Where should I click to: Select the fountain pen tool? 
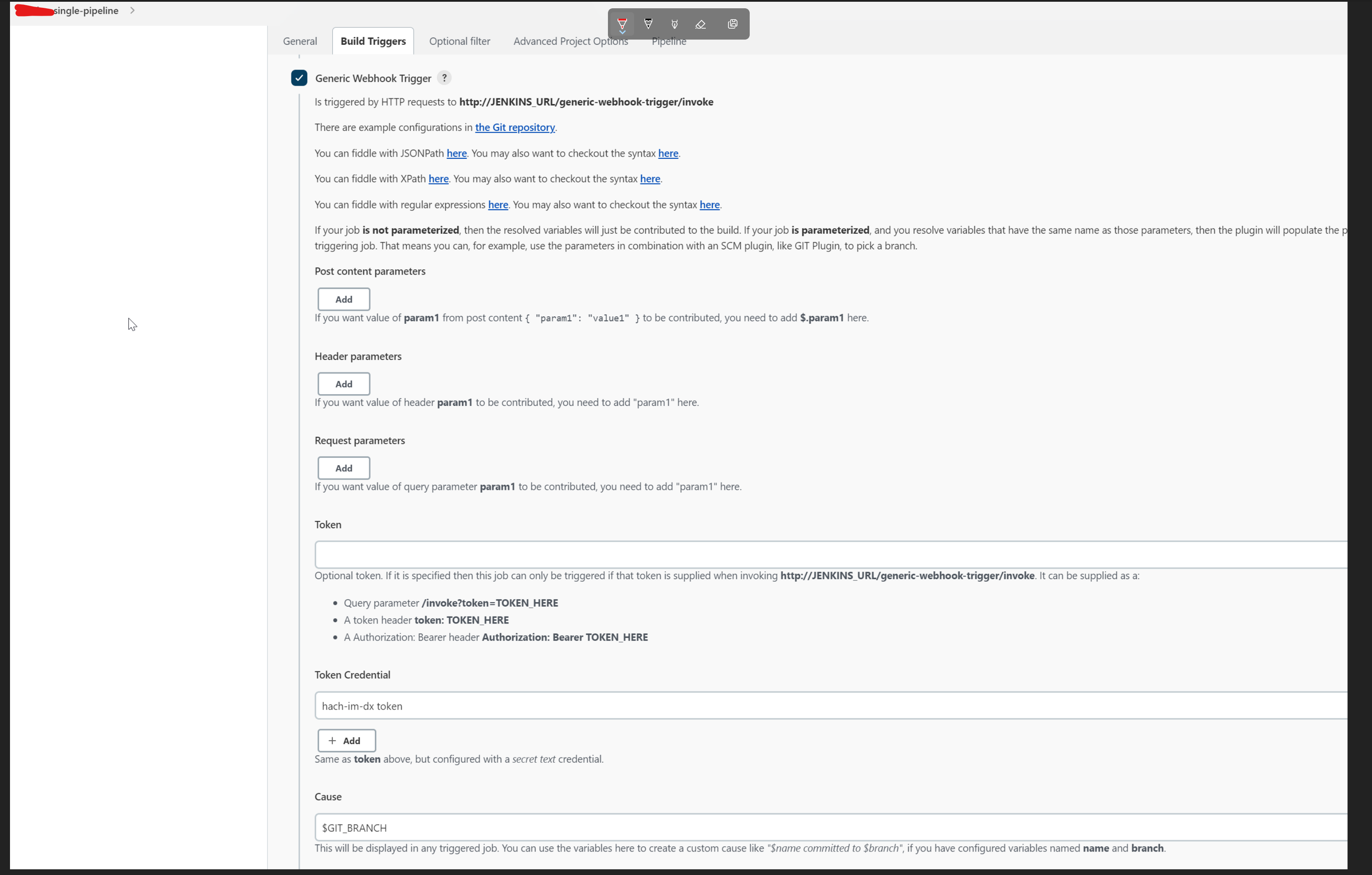pos(674,24)
